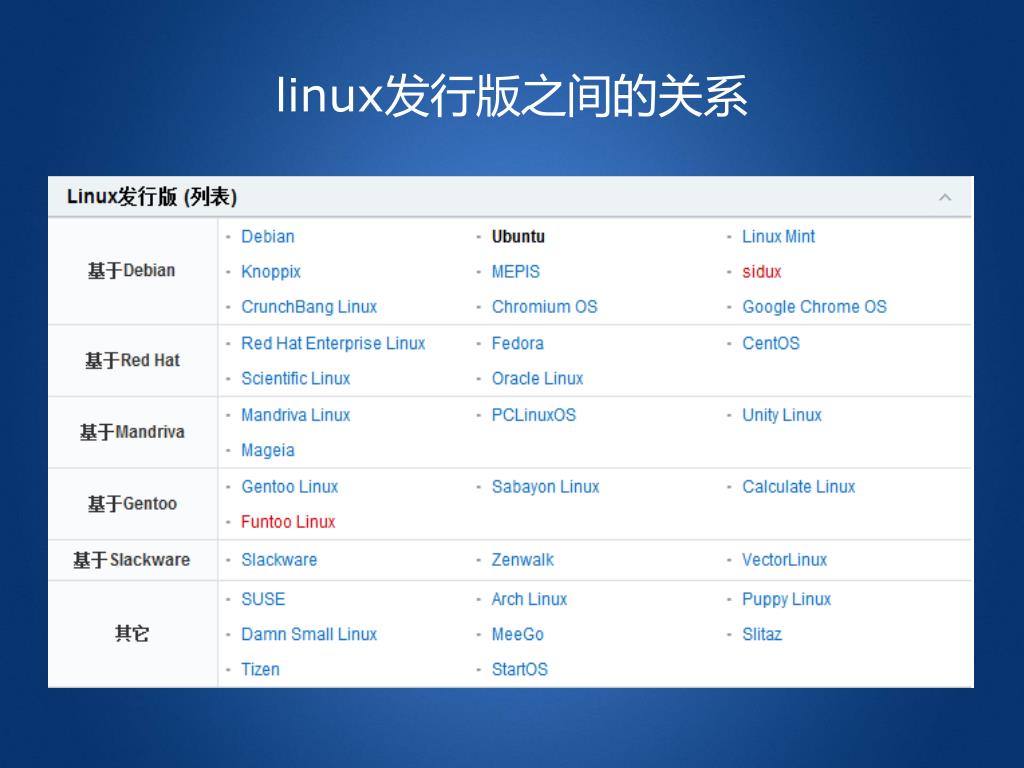Open the VectorLinux link

(x=784, y=560)
